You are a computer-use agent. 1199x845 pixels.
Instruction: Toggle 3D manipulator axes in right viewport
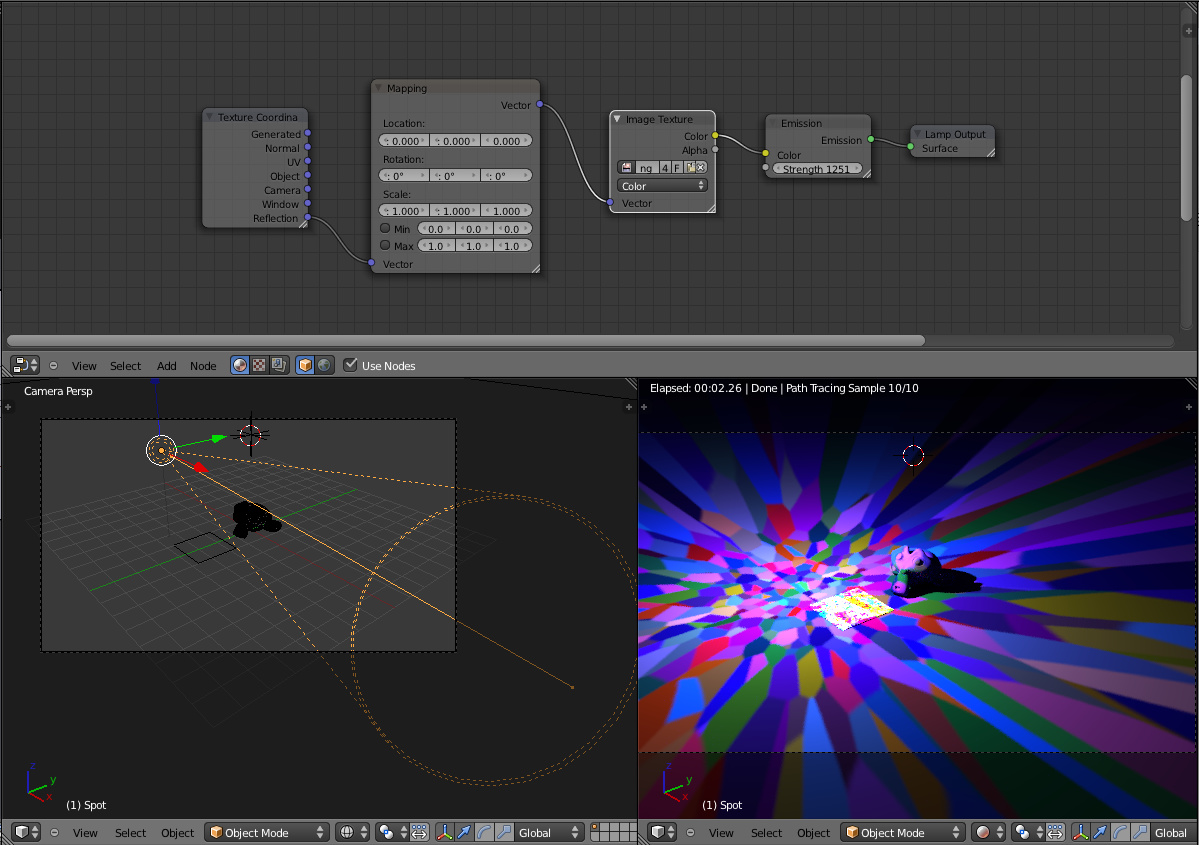[x=1080, y=833]
